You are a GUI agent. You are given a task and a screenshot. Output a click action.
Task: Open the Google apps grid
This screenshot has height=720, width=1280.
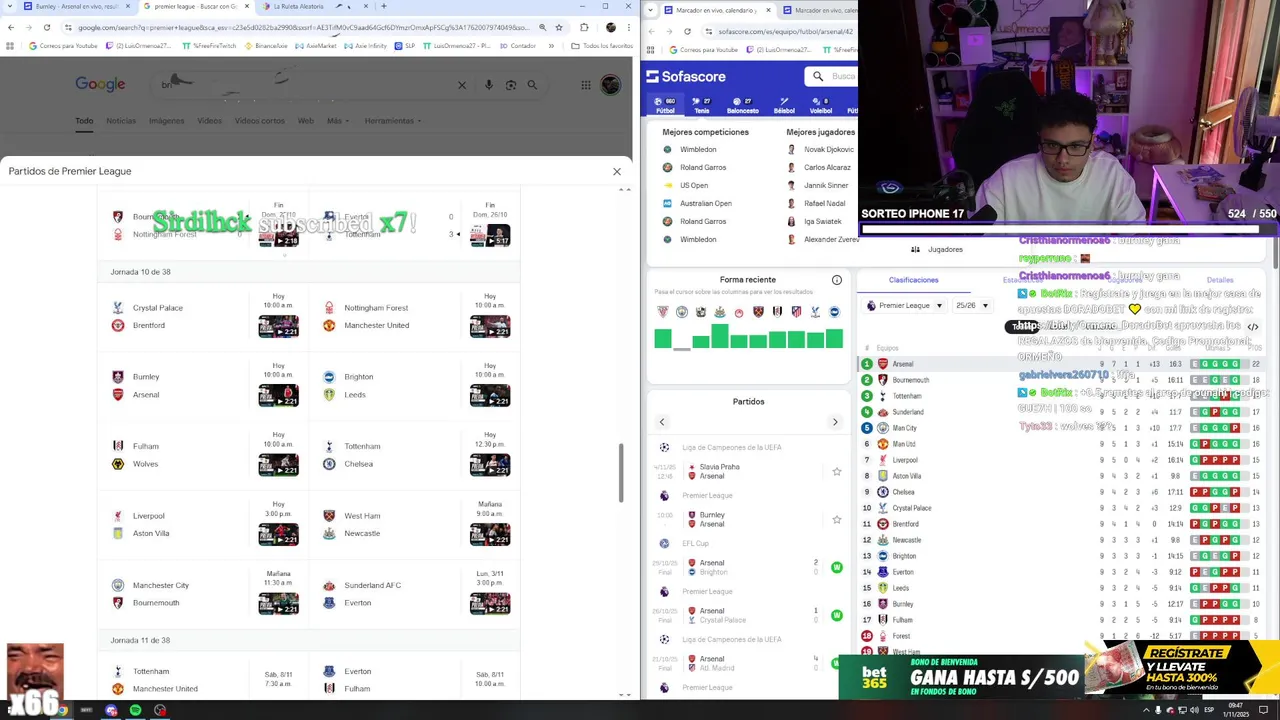[x=586, y=85]
